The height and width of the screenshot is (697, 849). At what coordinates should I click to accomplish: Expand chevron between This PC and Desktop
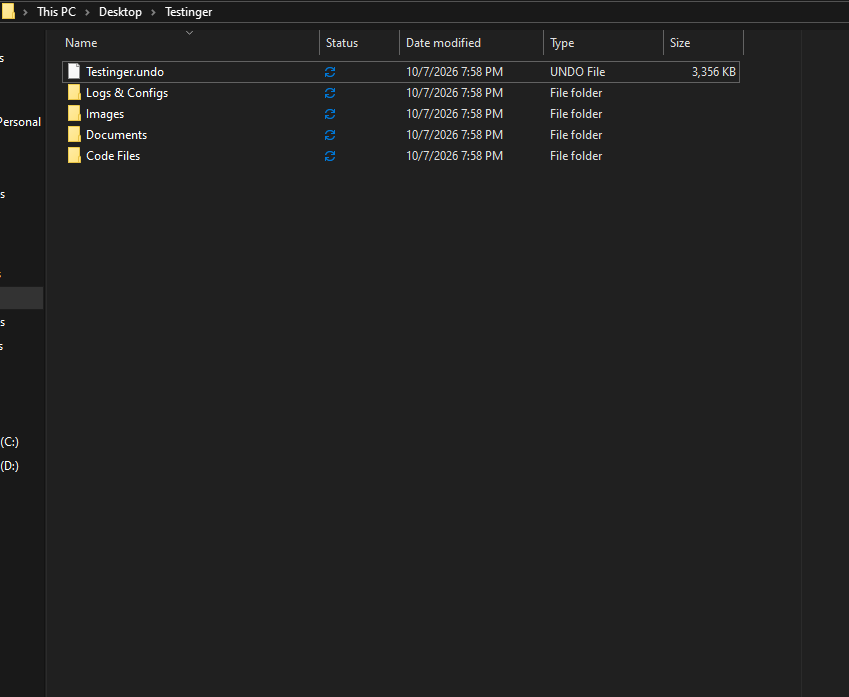pos(87,12)
